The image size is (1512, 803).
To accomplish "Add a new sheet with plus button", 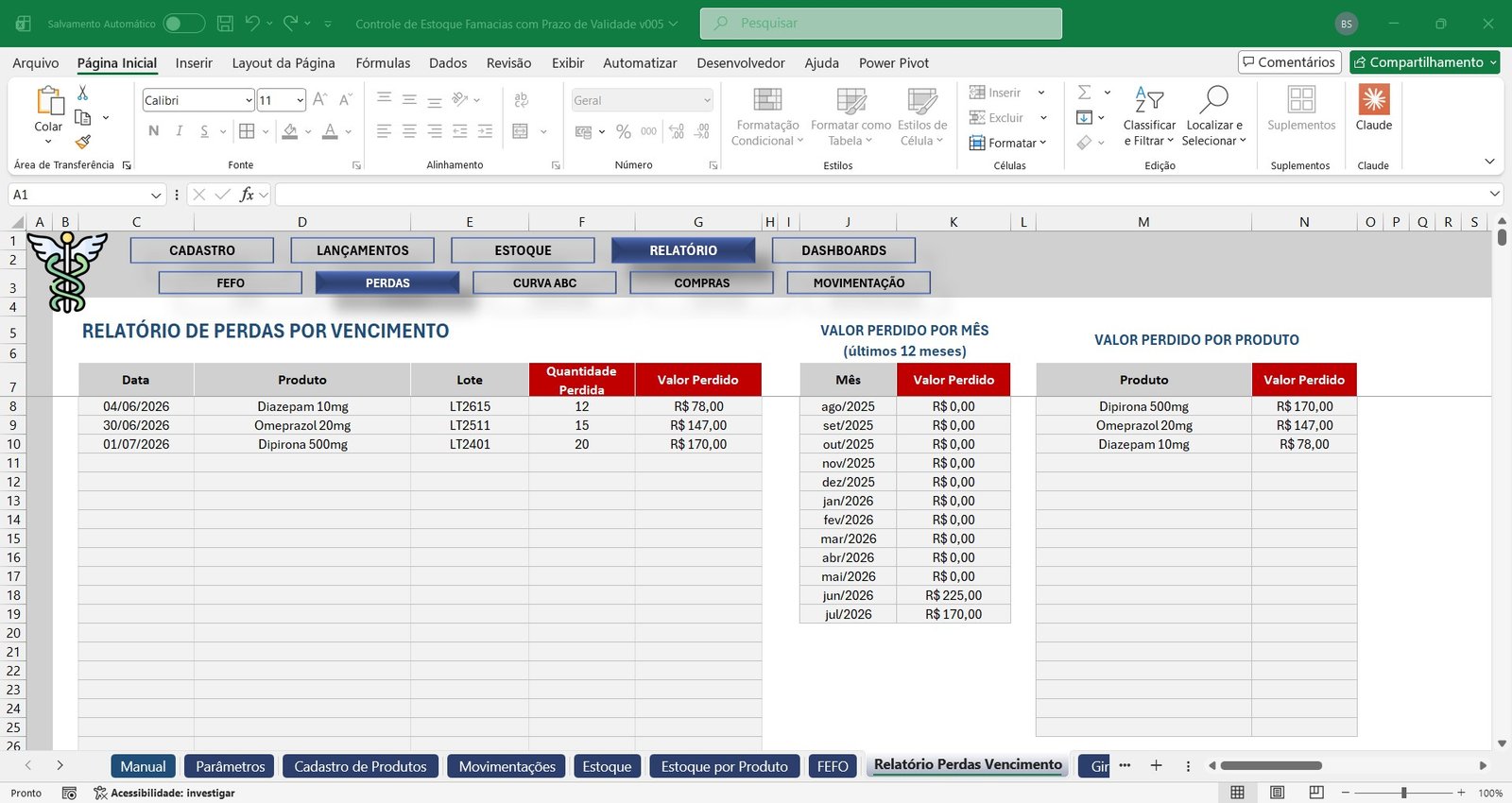I will pyautogui.click(x=1156, y=765).
